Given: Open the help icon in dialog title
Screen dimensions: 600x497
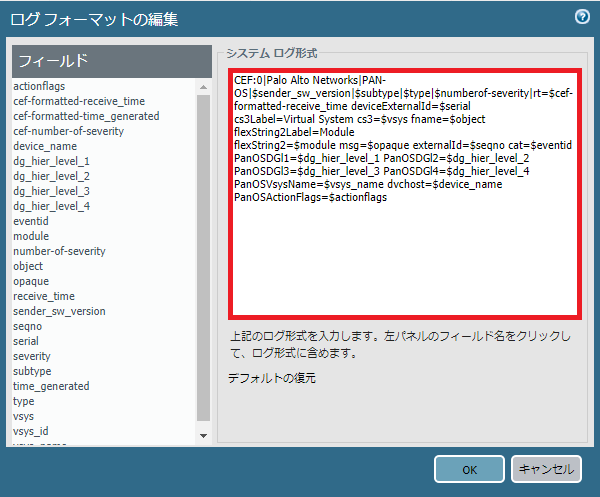Looking at the screenshot, I should coord(582,17).
